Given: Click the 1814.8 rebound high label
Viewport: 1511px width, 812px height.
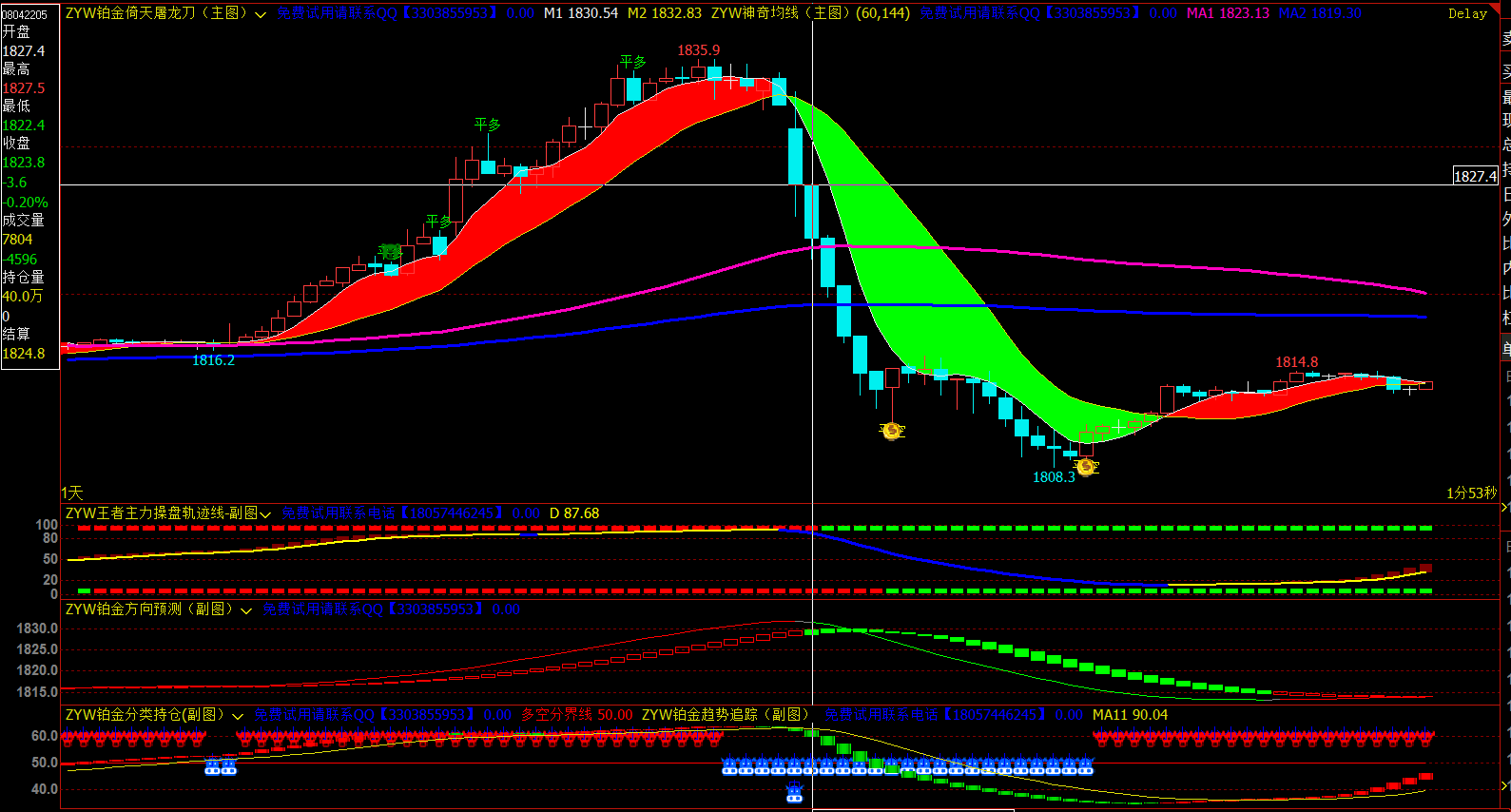Looking at the screenshot, I should [1296, 361].
